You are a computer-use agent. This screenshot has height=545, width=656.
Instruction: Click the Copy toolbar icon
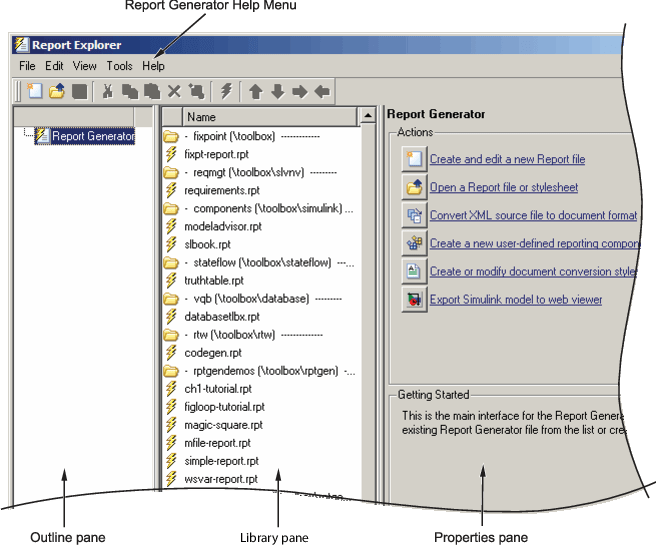[x=130, y=91]
